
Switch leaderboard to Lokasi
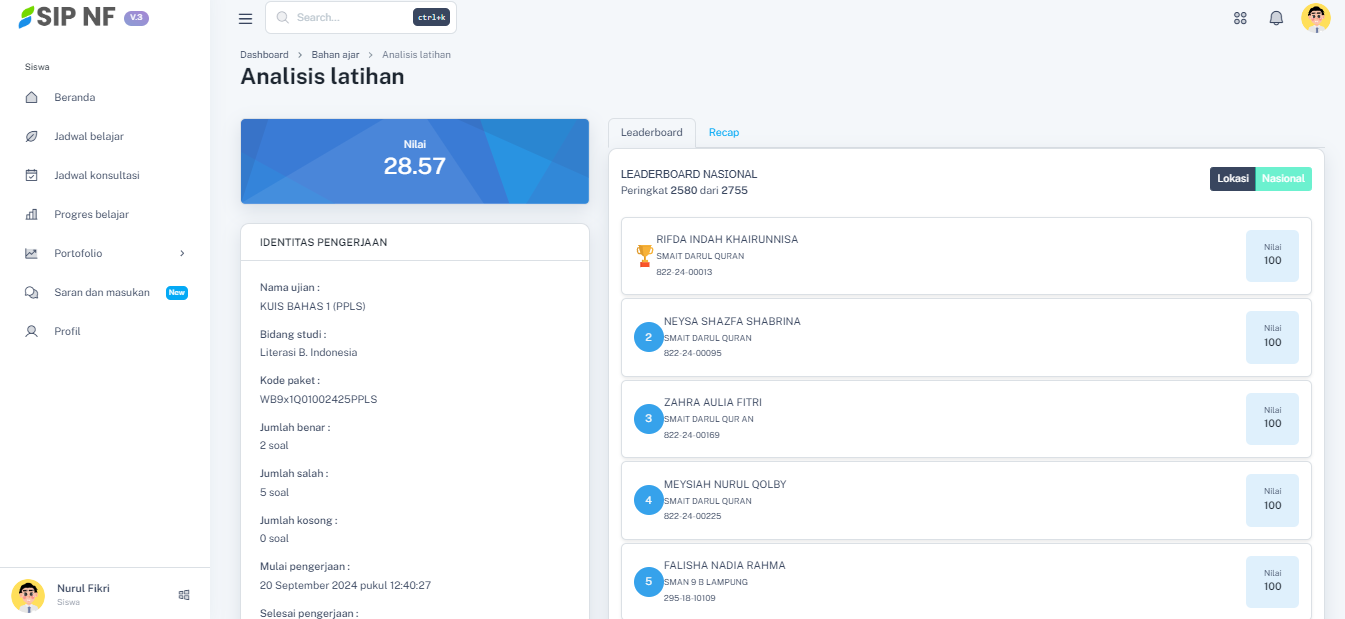(1232, 179)
